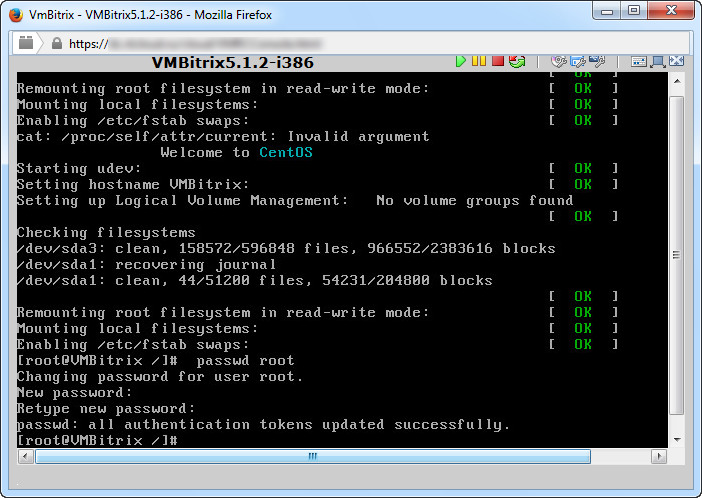Screen dimensions: 702x498
Task: Click 'Checking filesystems' line
Action: 106,232
